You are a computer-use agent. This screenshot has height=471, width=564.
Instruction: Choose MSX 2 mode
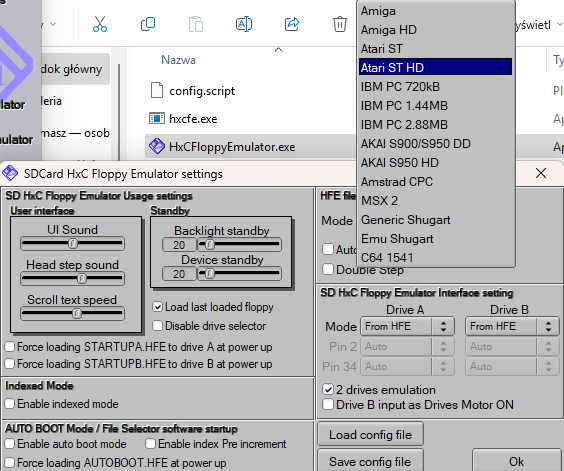coord(435,200)
